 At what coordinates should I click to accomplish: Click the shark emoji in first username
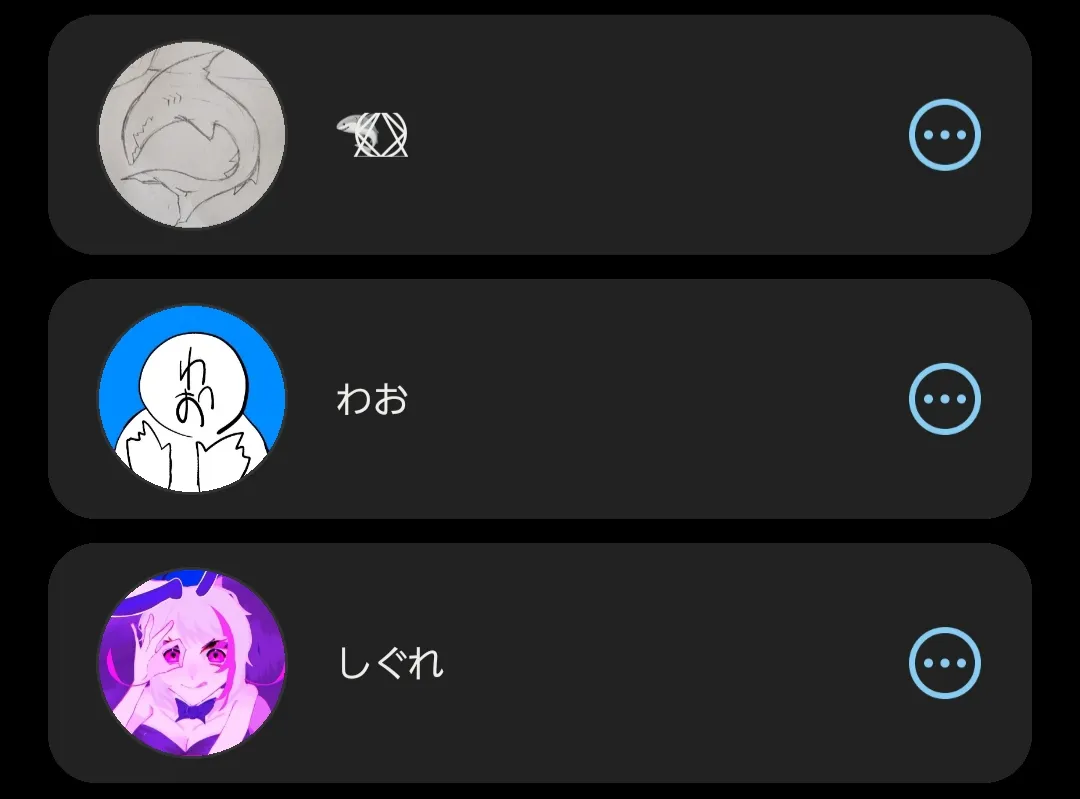click(349, 127)
